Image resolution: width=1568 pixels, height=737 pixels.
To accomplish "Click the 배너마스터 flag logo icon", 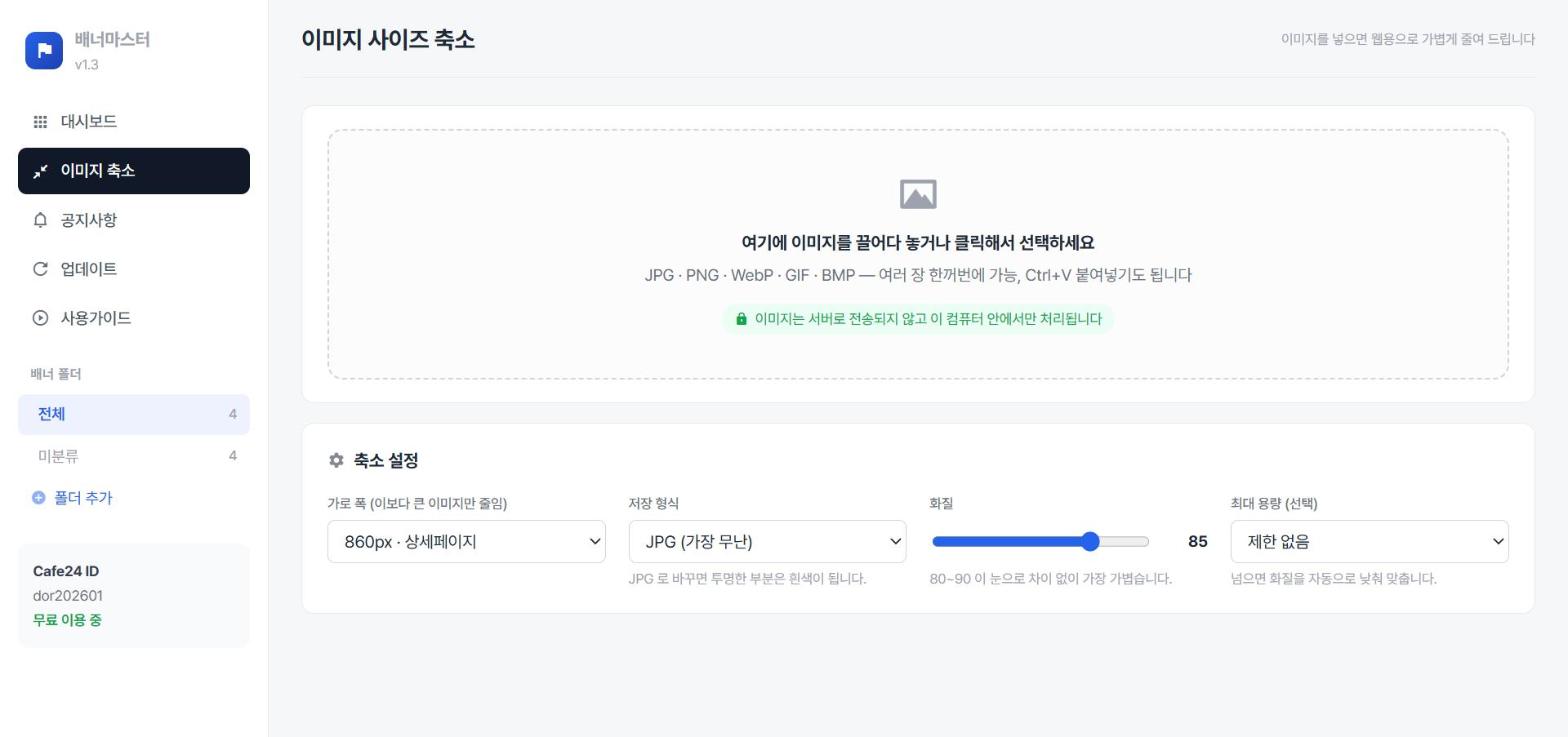I will 44,51.
